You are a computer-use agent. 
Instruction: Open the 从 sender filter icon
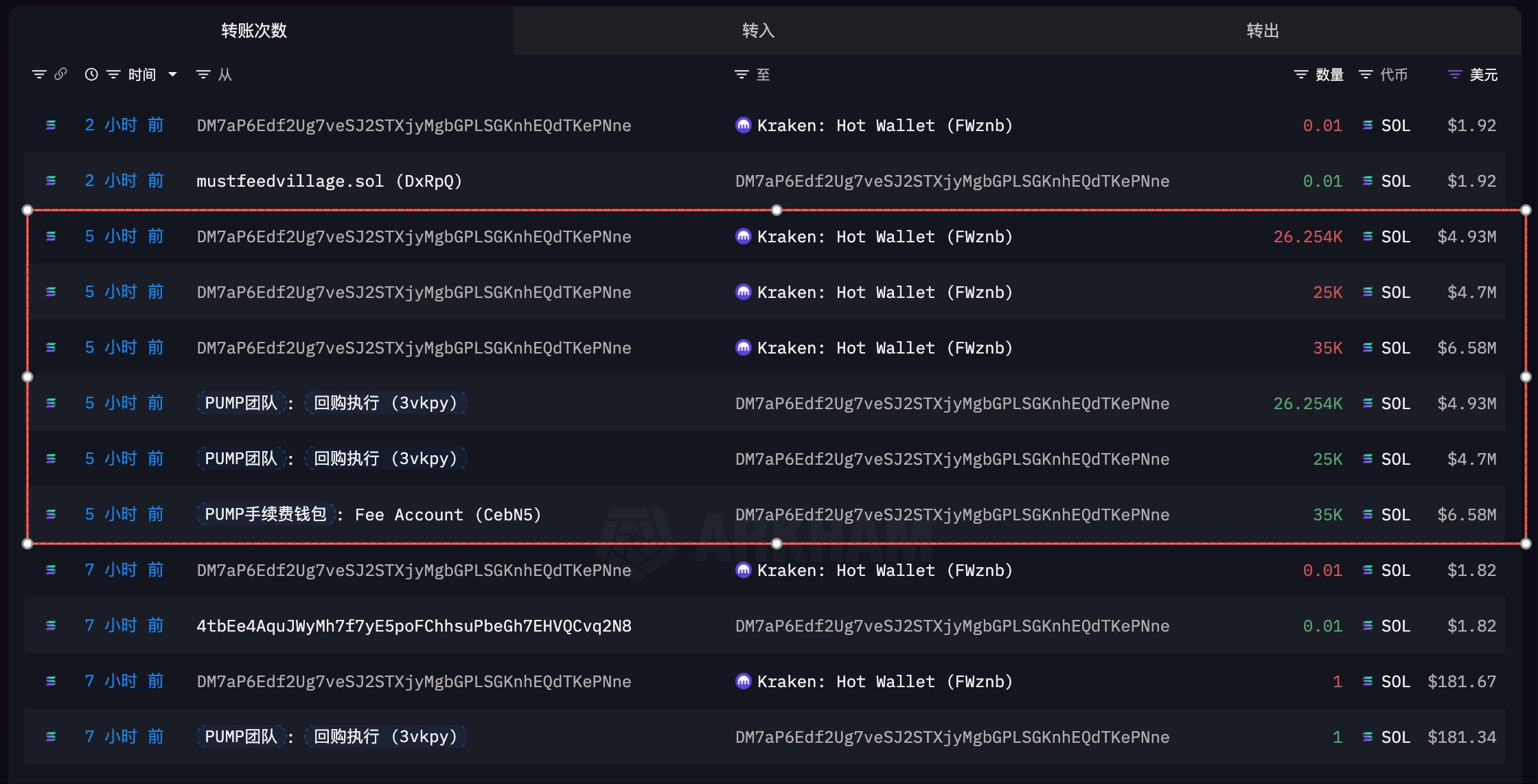click(203, 74)
